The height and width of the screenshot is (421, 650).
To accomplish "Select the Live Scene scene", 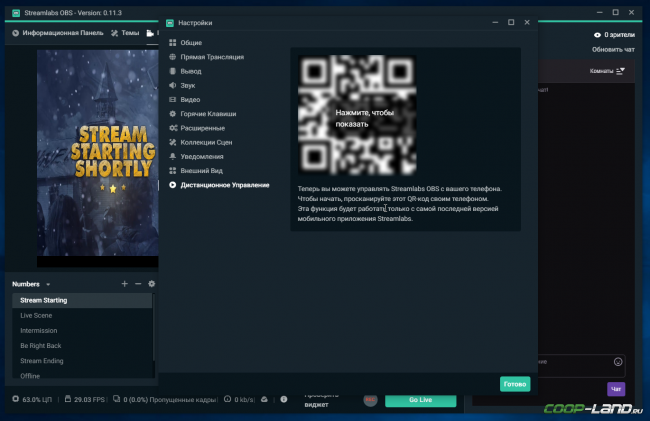I will pos(82,315).
